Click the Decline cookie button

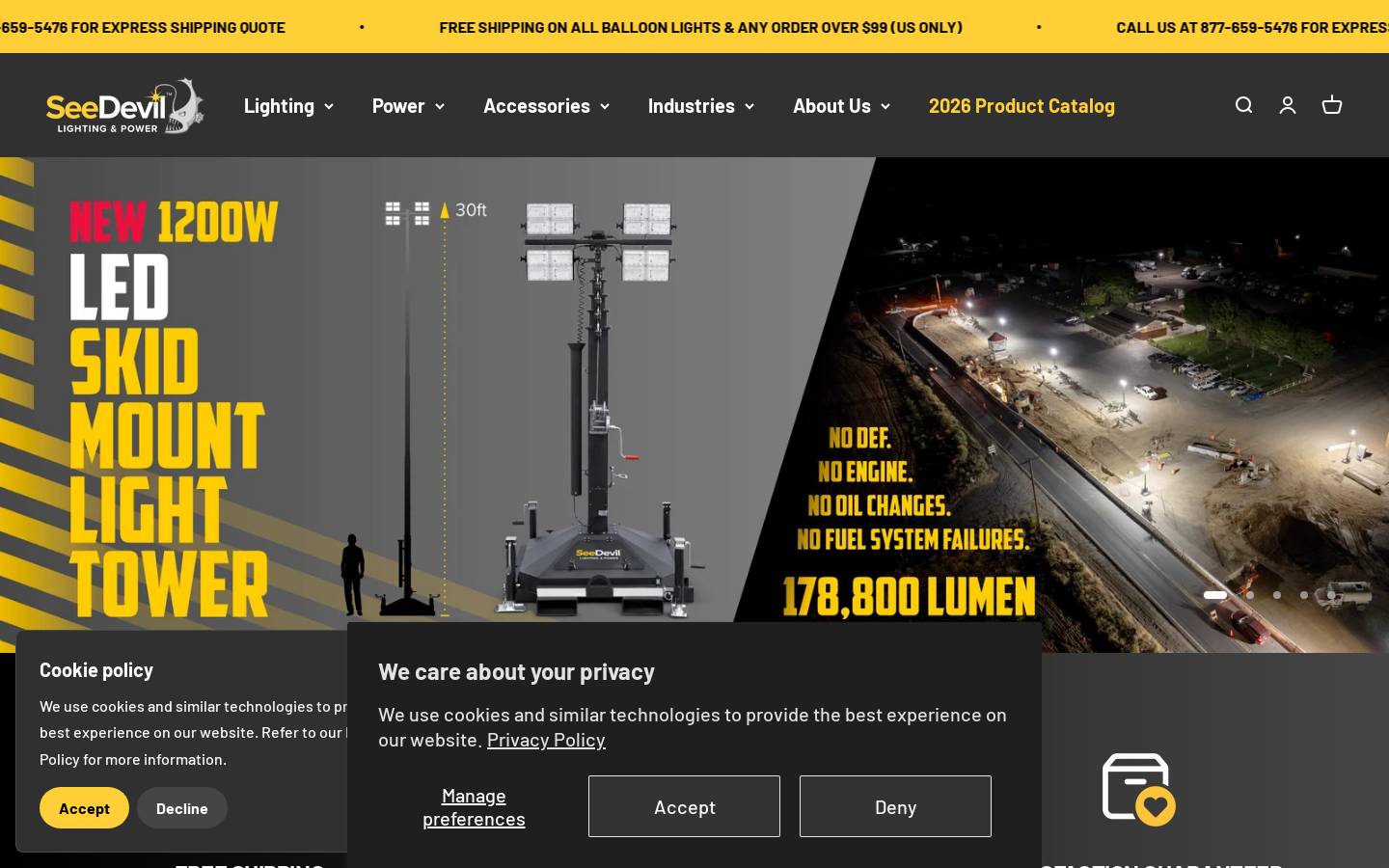[x=182, y=808]
